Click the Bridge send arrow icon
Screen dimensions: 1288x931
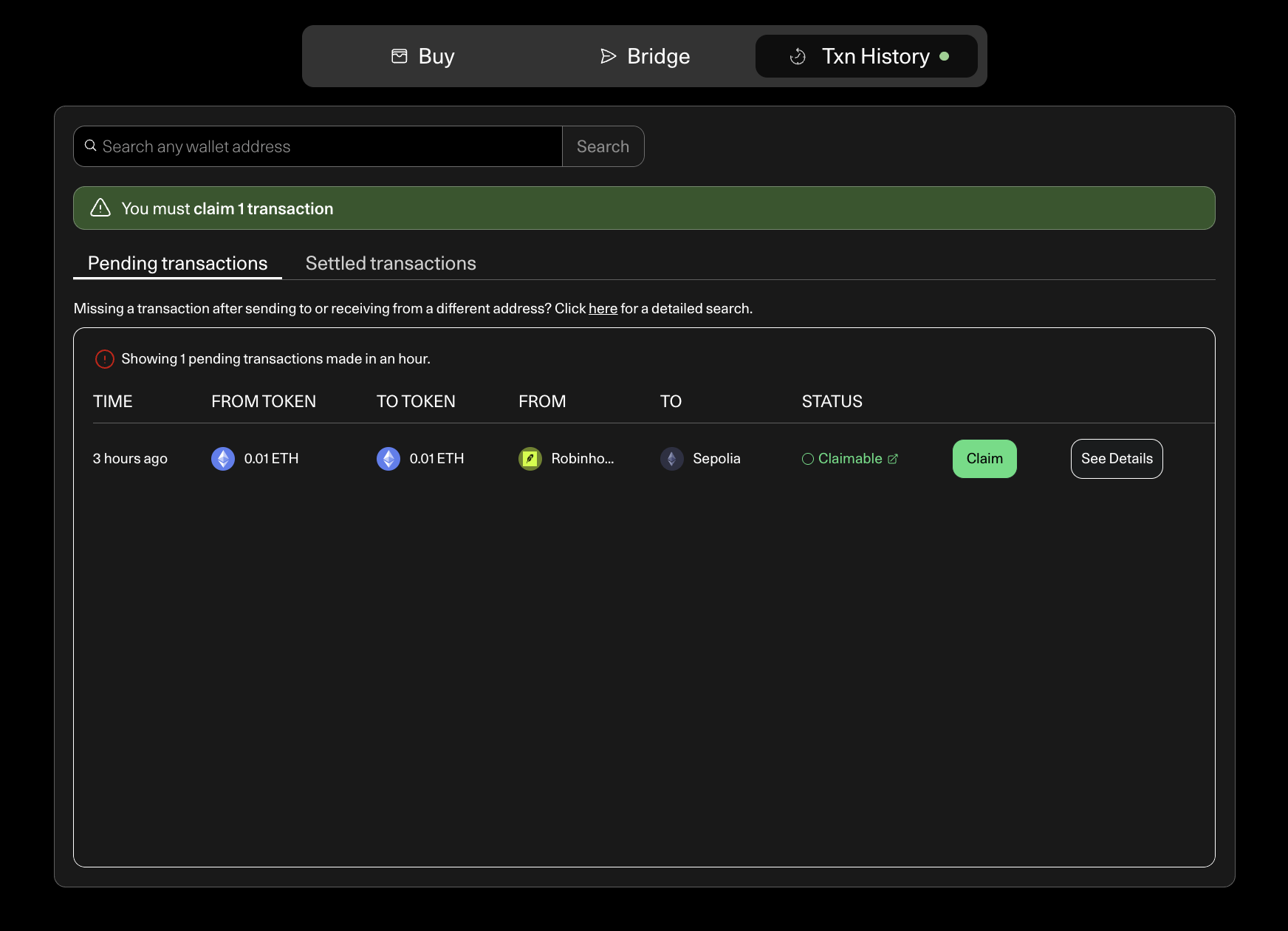click(x=608, y=56)
